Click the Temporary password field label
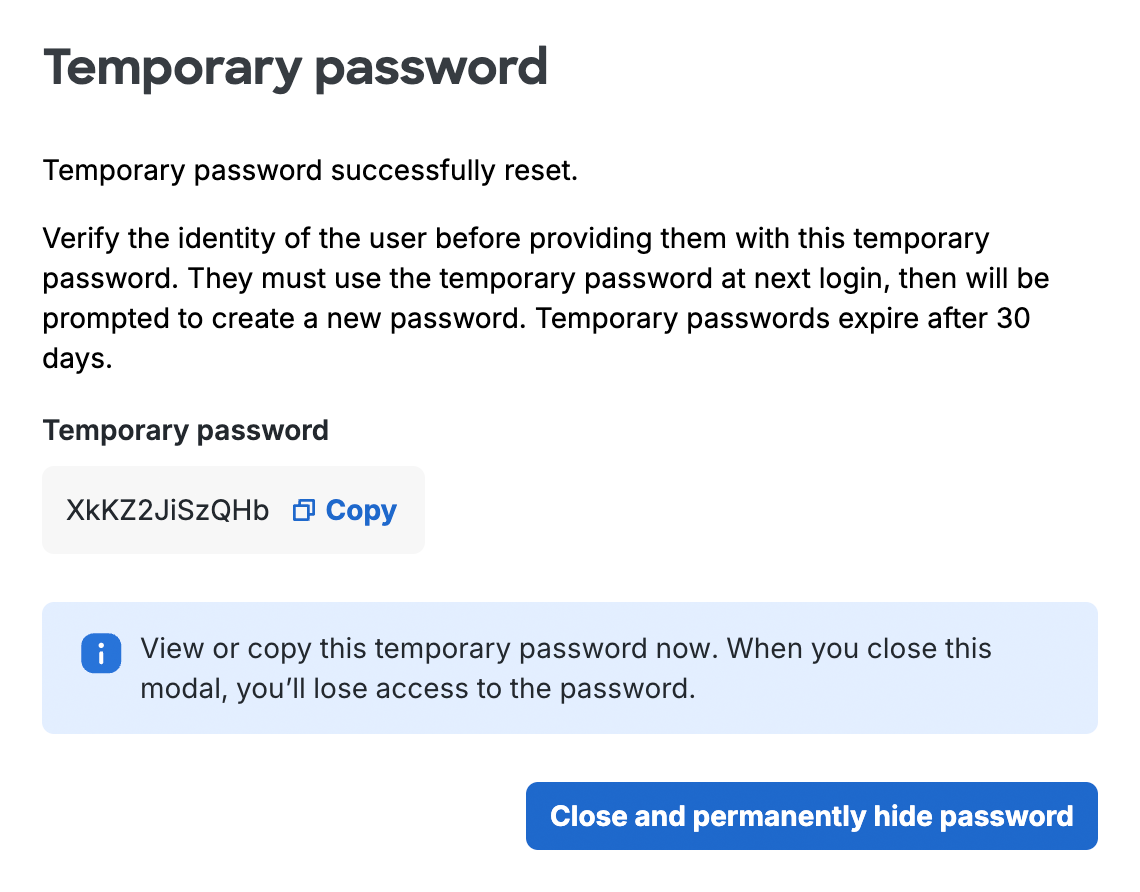 pos(185,430)
